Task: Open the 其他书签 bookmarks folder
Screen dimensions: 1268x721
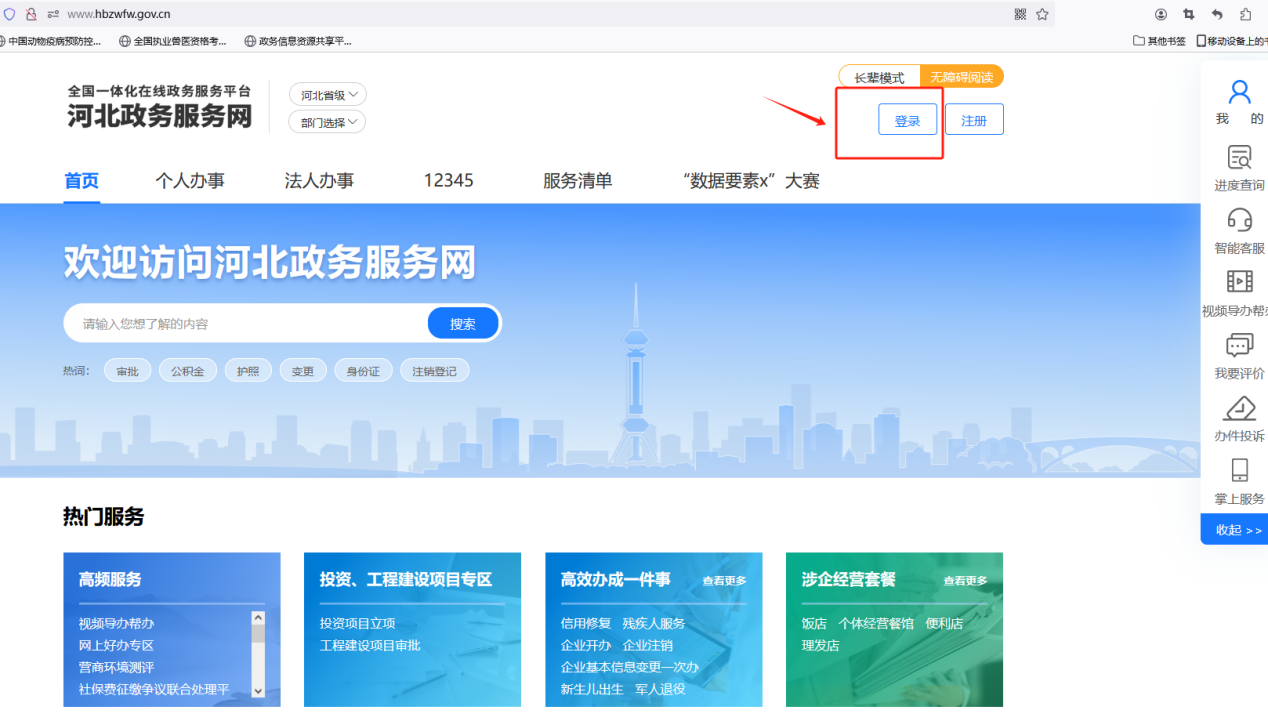Action: [1159, 41]
